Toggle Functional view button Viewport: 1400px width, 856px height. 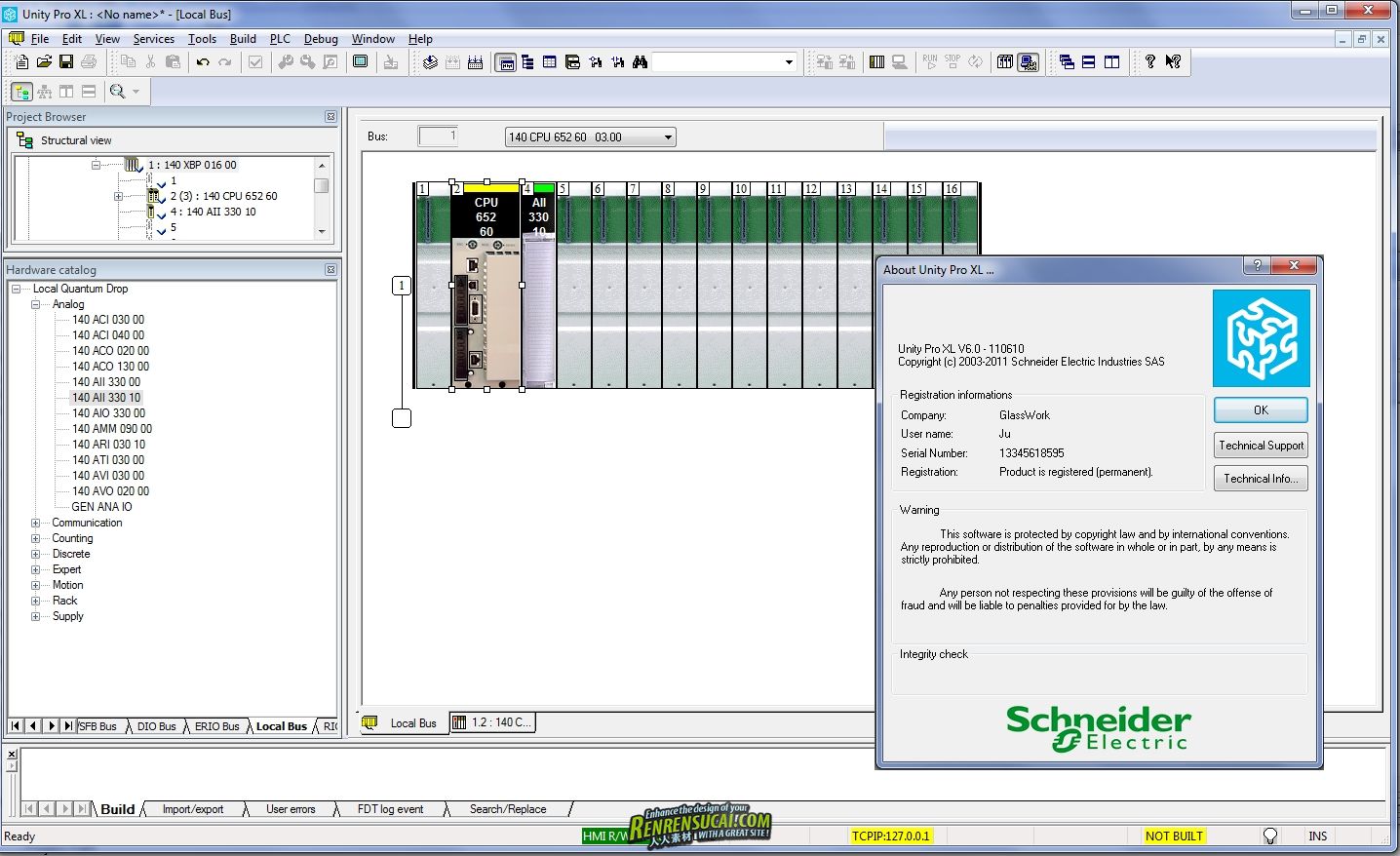[x=44, y=91]
